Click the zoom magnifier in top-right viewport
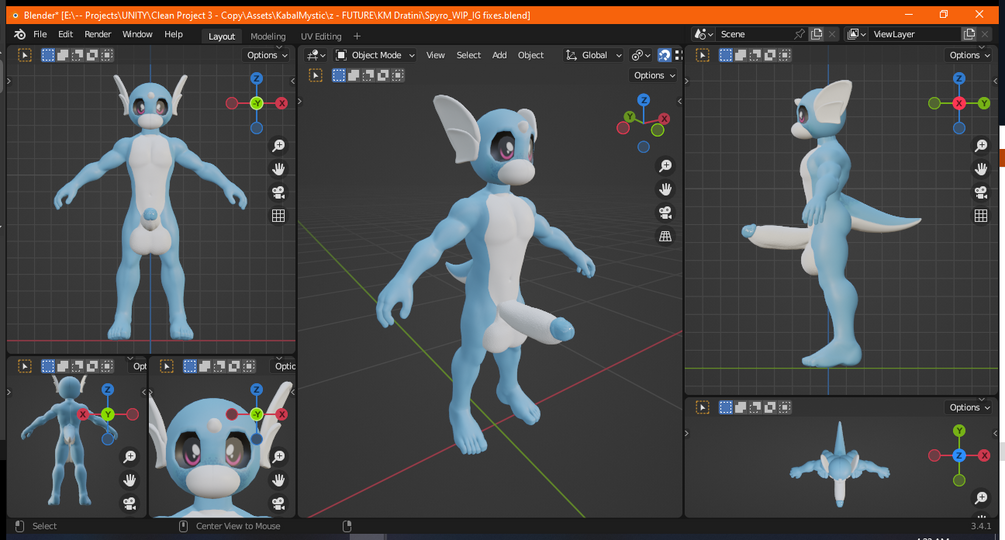 [x=981, y=146]
